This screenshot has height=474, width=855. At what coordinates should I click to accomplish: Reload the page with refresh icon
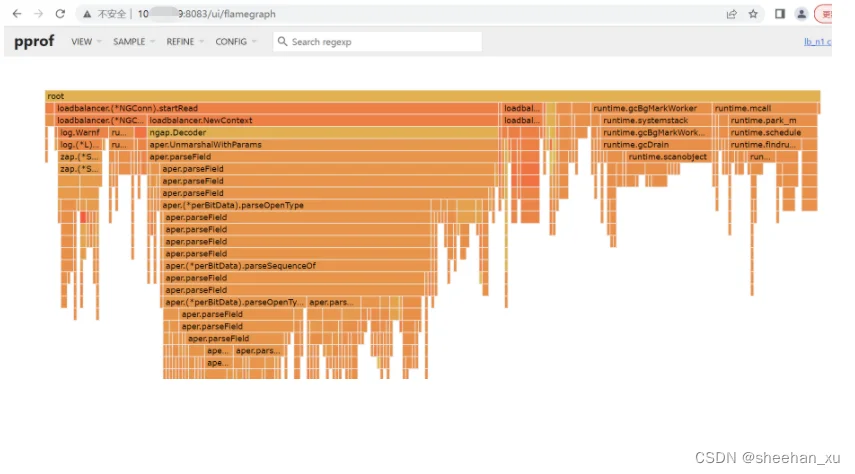pos(60,14)
